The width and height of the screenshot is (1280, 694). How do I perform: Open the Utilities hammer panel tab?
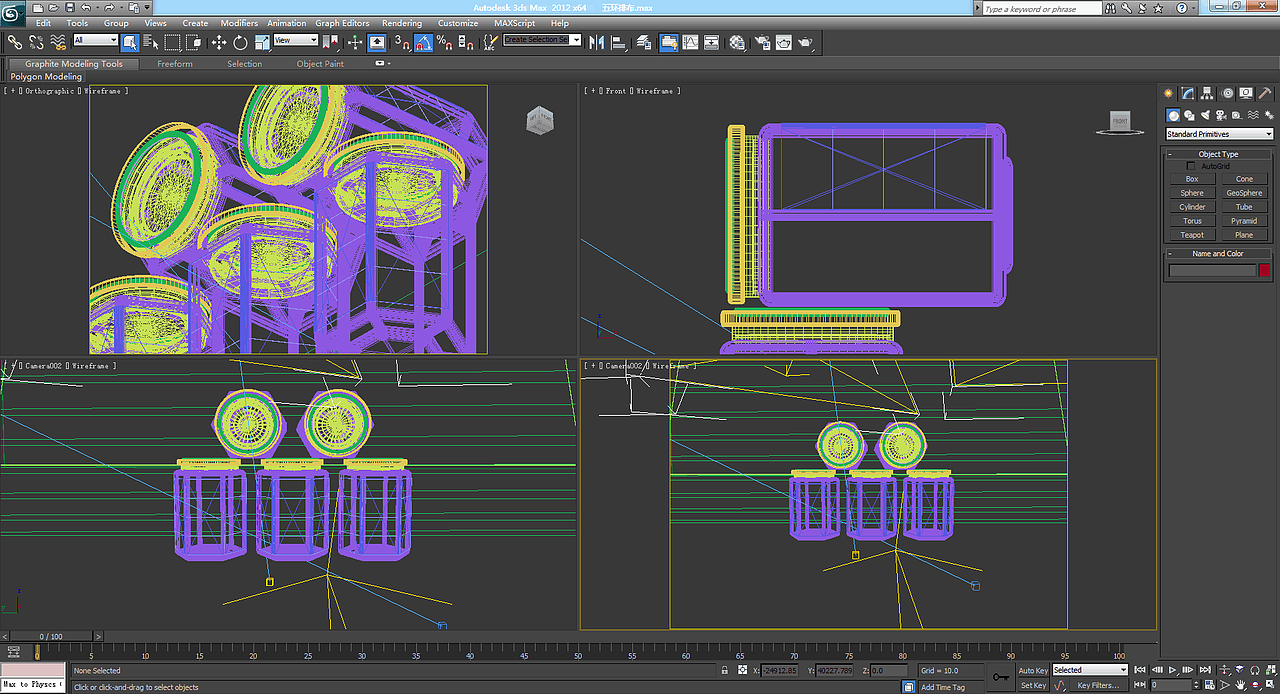tap(1264, 93)
